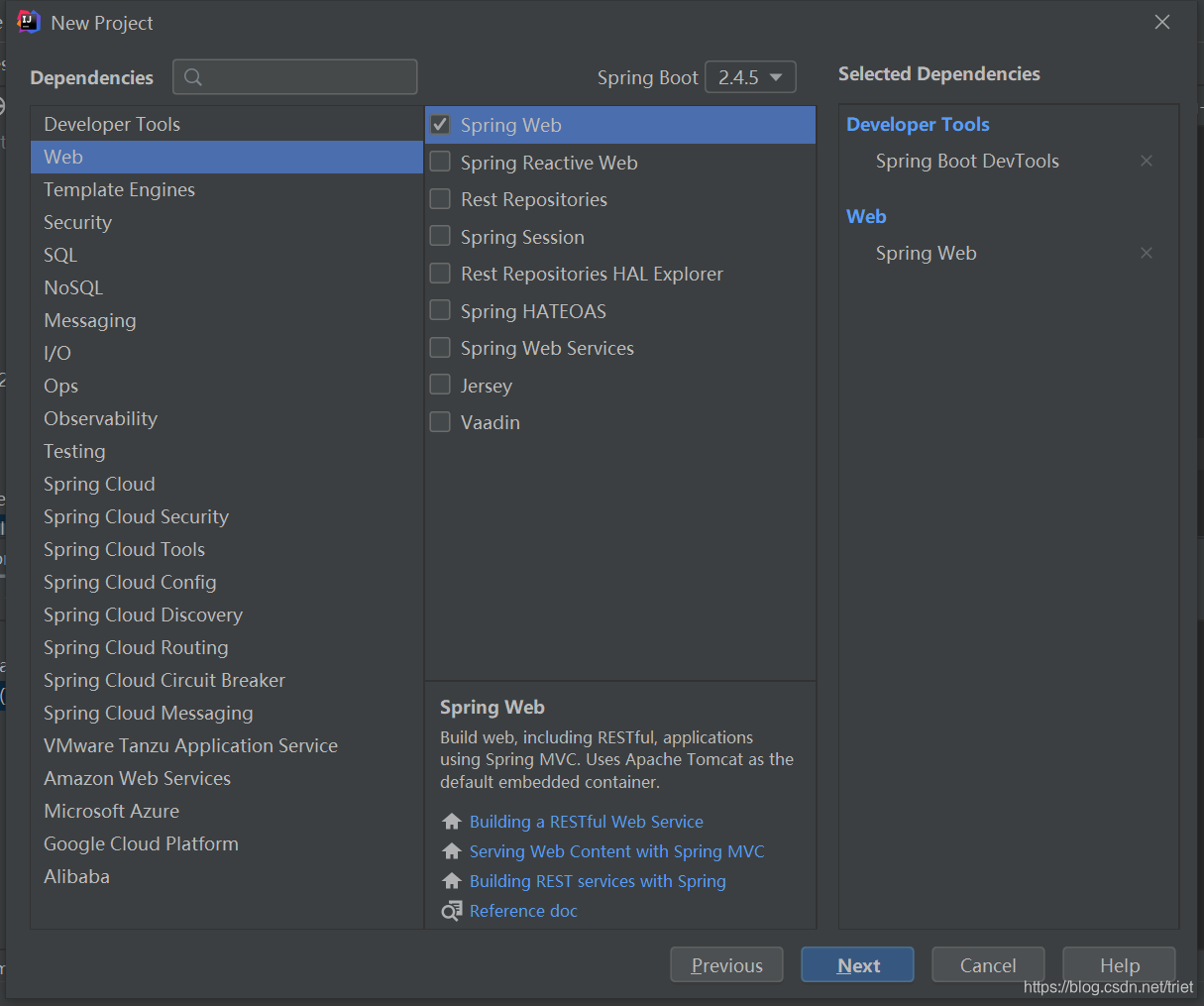Uncheck the Spring Web checkbox
The image size is (1204, 1006).
point(441,125)
